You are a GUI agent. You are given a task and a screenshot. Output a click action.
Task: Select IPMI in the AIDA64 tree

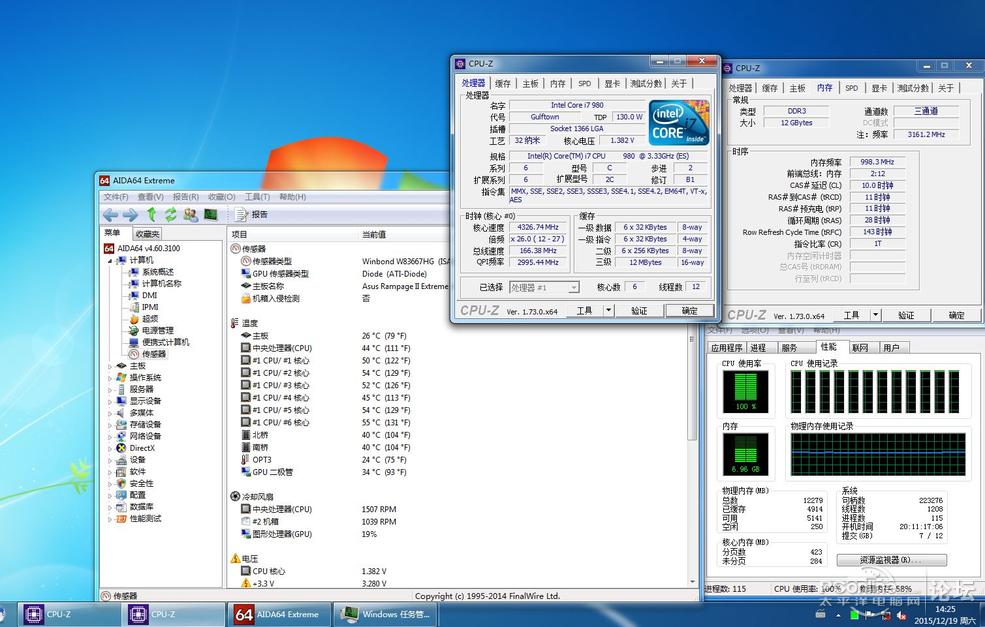pyautogui.click(x=150, y=307)
